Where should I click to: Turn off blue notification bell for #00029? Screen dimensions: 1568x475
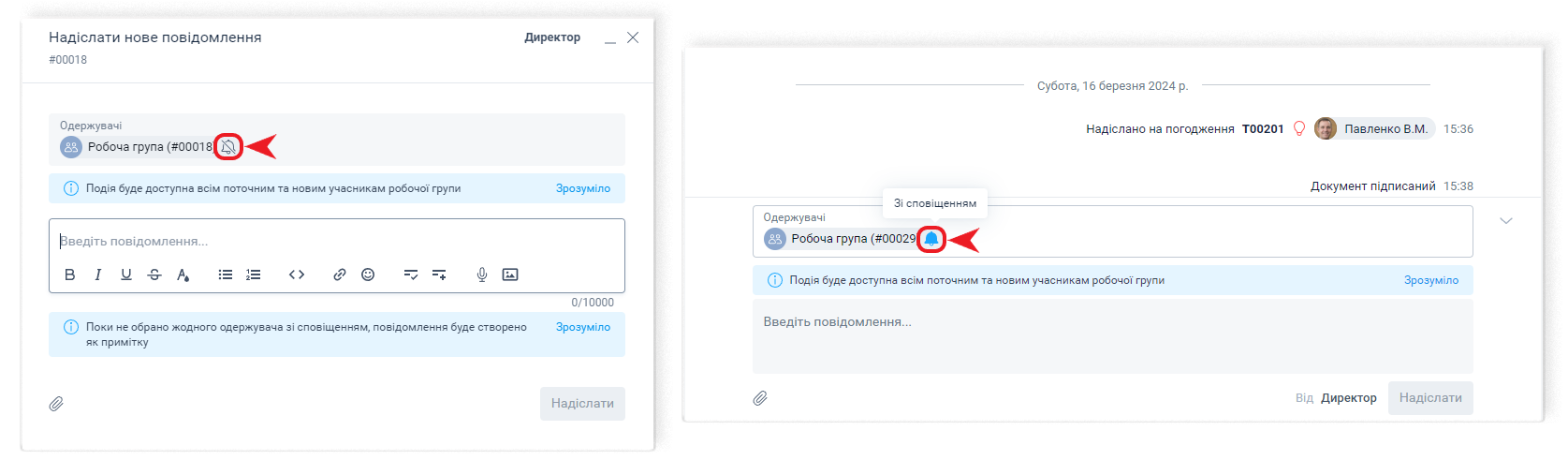(931, 239)
